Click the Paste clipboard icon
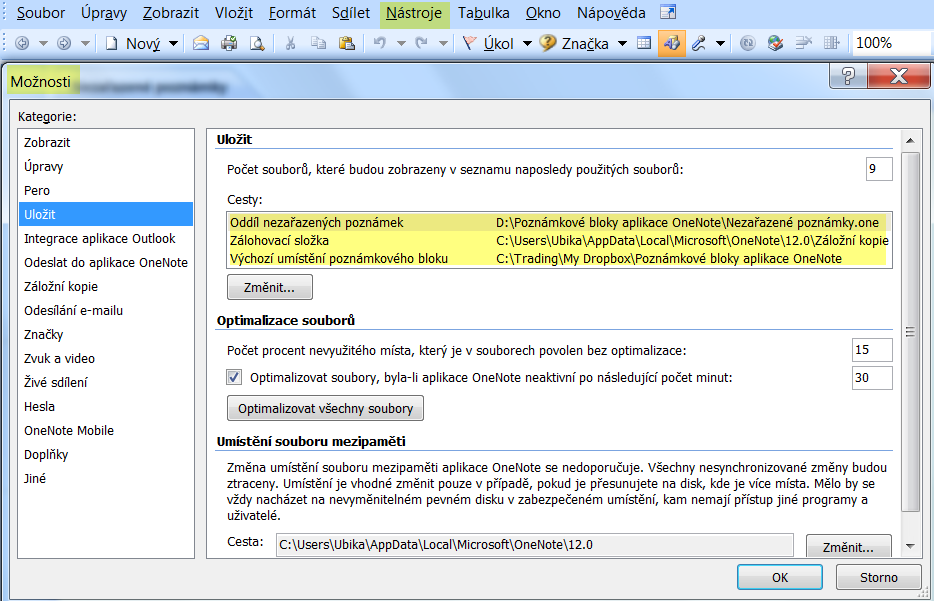The height and width of the screenshot is (601, 934). [346, 43]
